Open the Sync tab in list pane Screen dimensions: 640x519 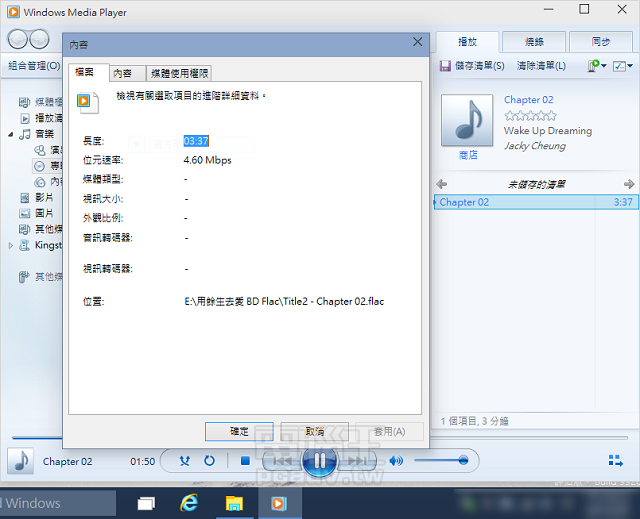(x=601, y=42)
